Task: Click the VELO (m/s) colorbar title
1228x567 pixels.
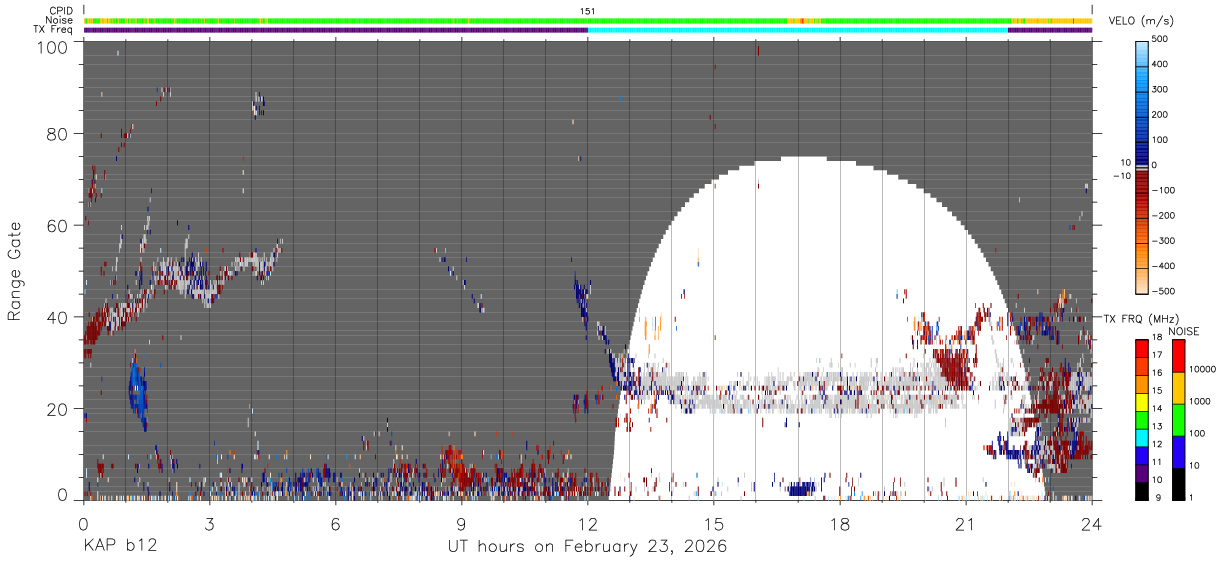Action: [1139, 21]
